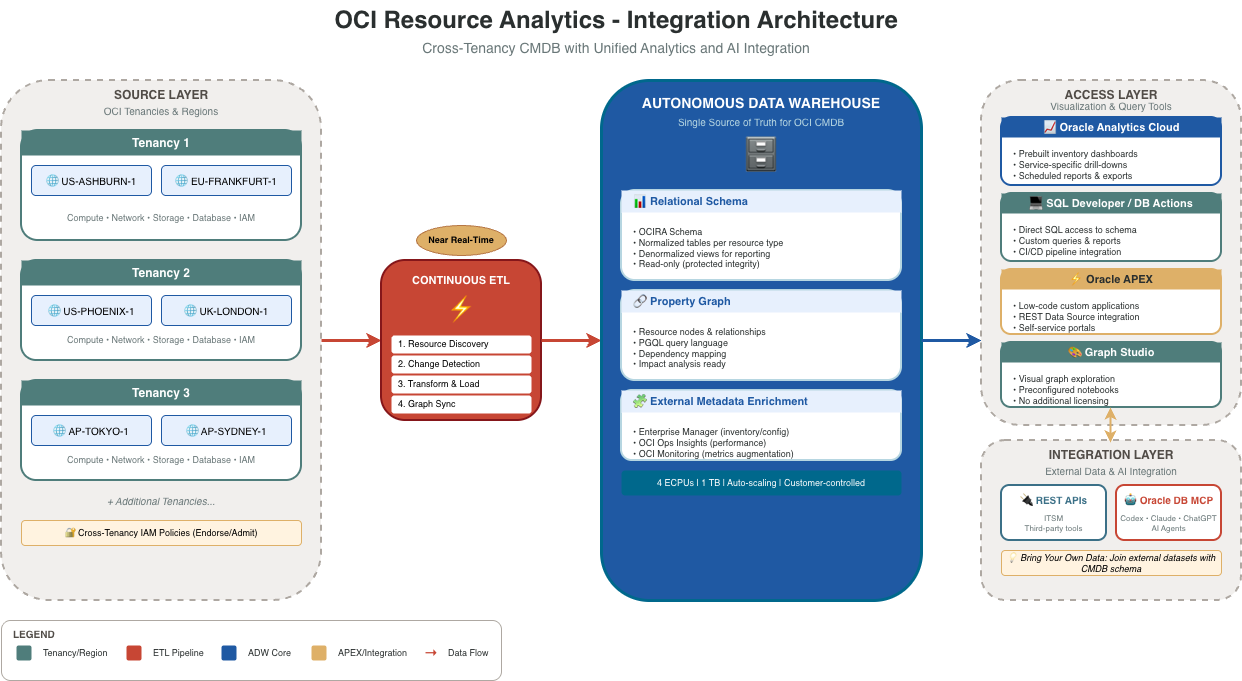The height and width of the screenshot is (681, 1242).
Task: Click the file cabinet icon in Autonomous Data Warehouse
Action: (761, 154)
